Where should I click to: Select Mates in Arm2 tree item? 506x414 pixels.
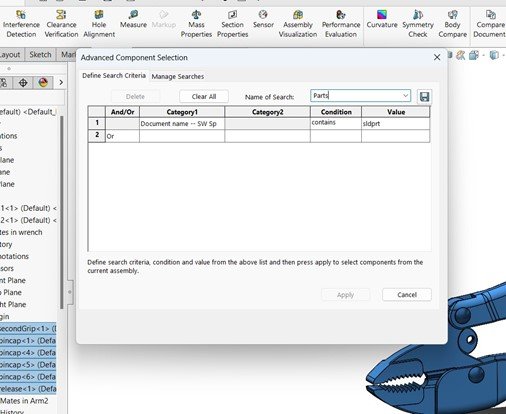[24, 401]
